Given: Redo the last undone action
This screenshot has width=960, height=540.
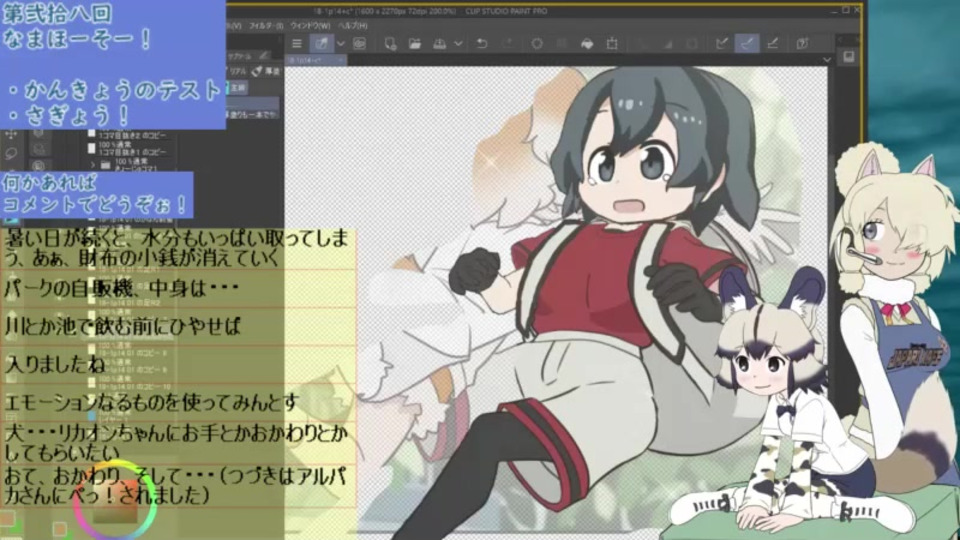Looking at the screenshot, I should coord(507,43).
